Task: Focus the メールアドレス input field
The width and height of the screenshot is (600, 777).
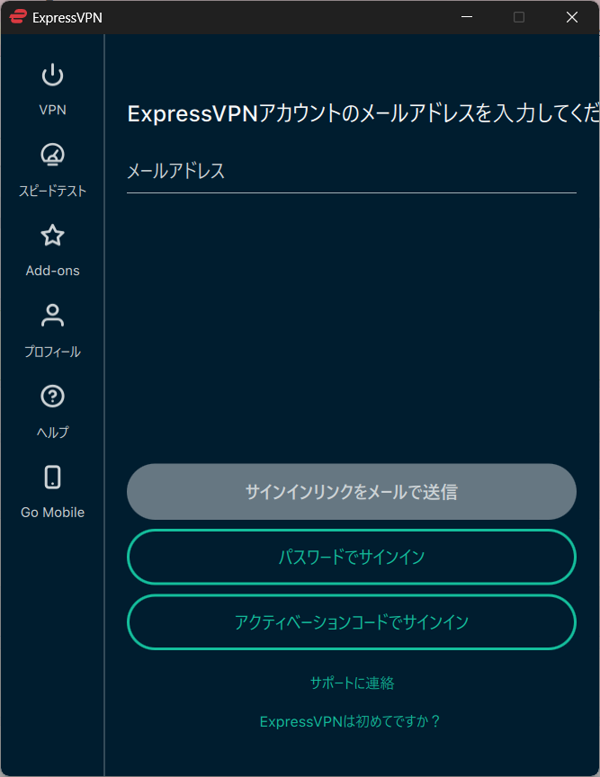Action: pyautogui.click(x=351, y=171)
